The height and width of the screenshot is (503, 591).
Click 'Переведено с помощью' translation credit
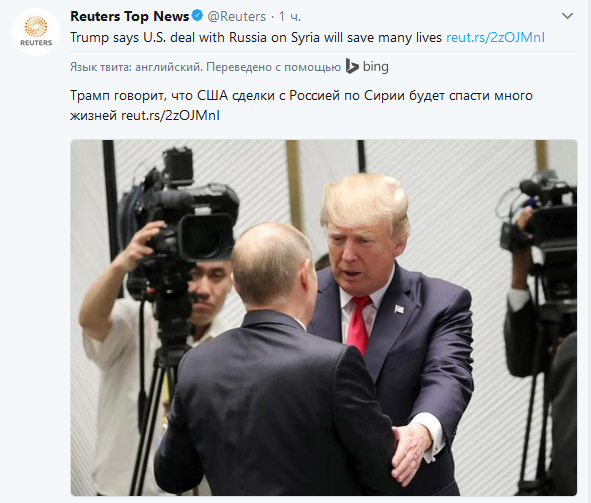pos(274,67)
